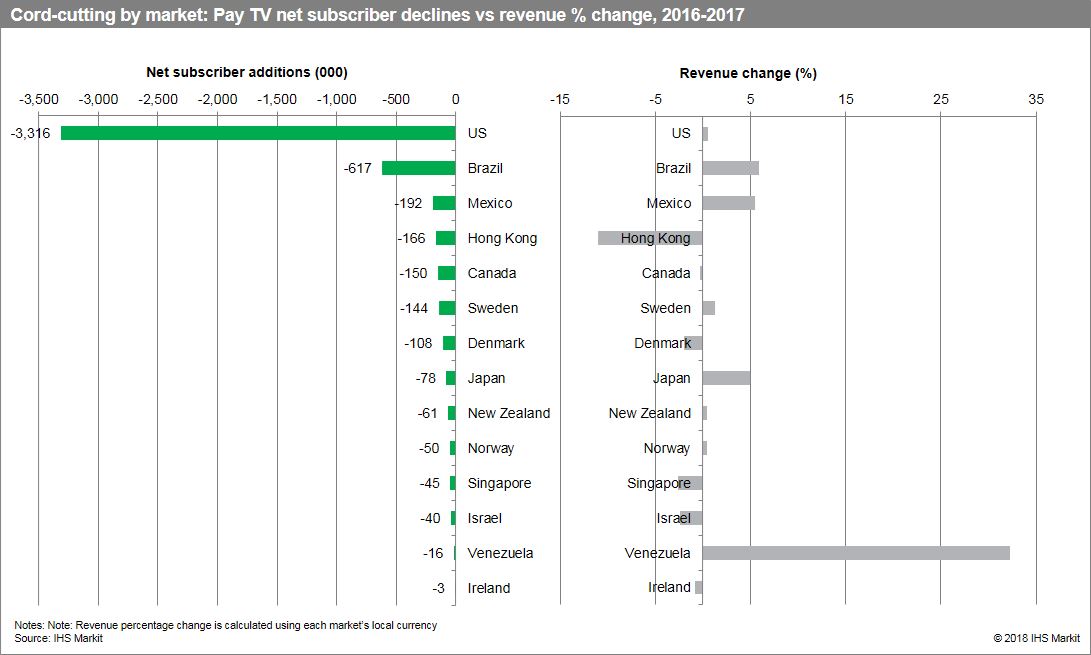The height and width of the screenshot is (655, 1091).
Task: Click the 'Revenue change (%)' axis title
Action: pos(748,73)
